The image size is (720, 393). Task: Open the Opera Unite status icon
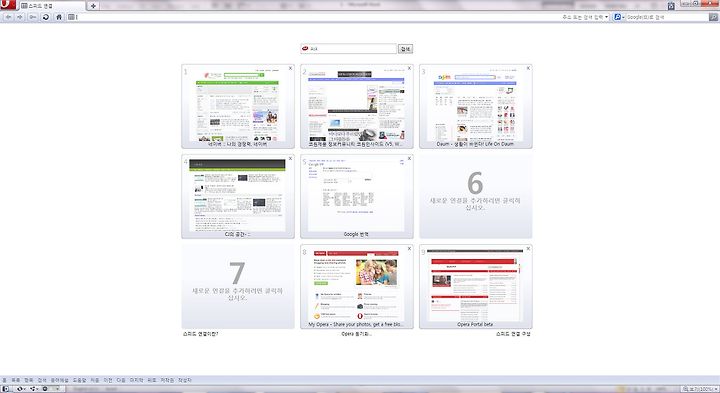point(34,389)
